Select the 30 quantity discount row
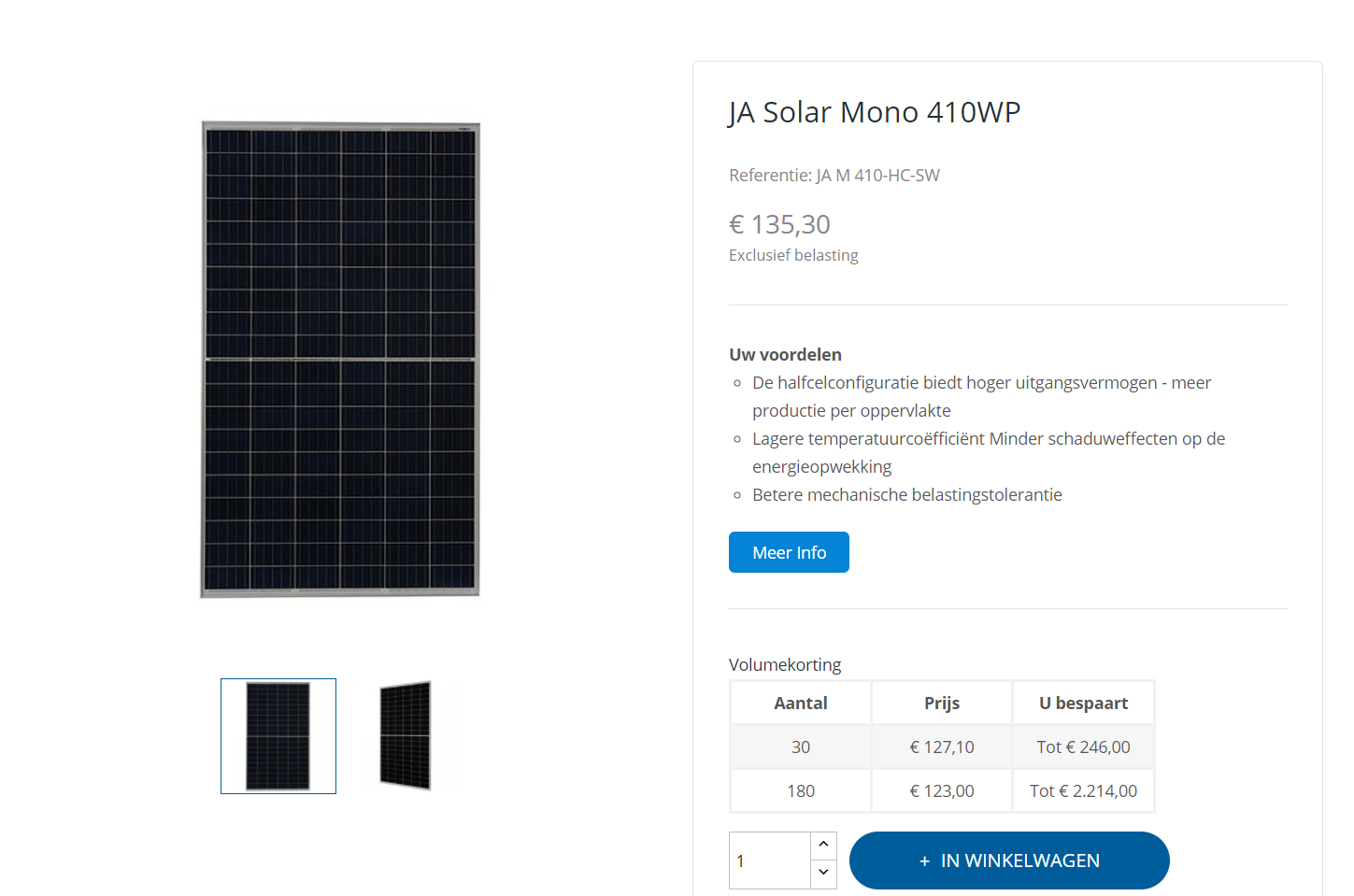 pos(801,747)
